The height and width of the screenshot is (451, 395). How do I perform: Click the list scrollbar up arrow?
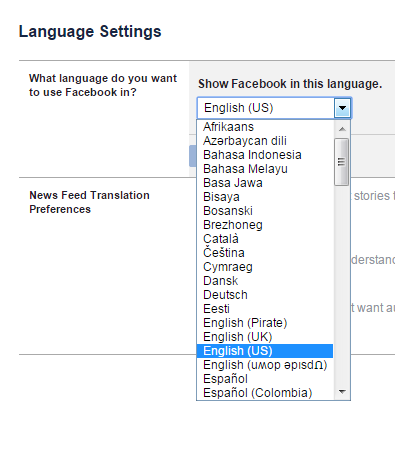(x=342, y=129)
